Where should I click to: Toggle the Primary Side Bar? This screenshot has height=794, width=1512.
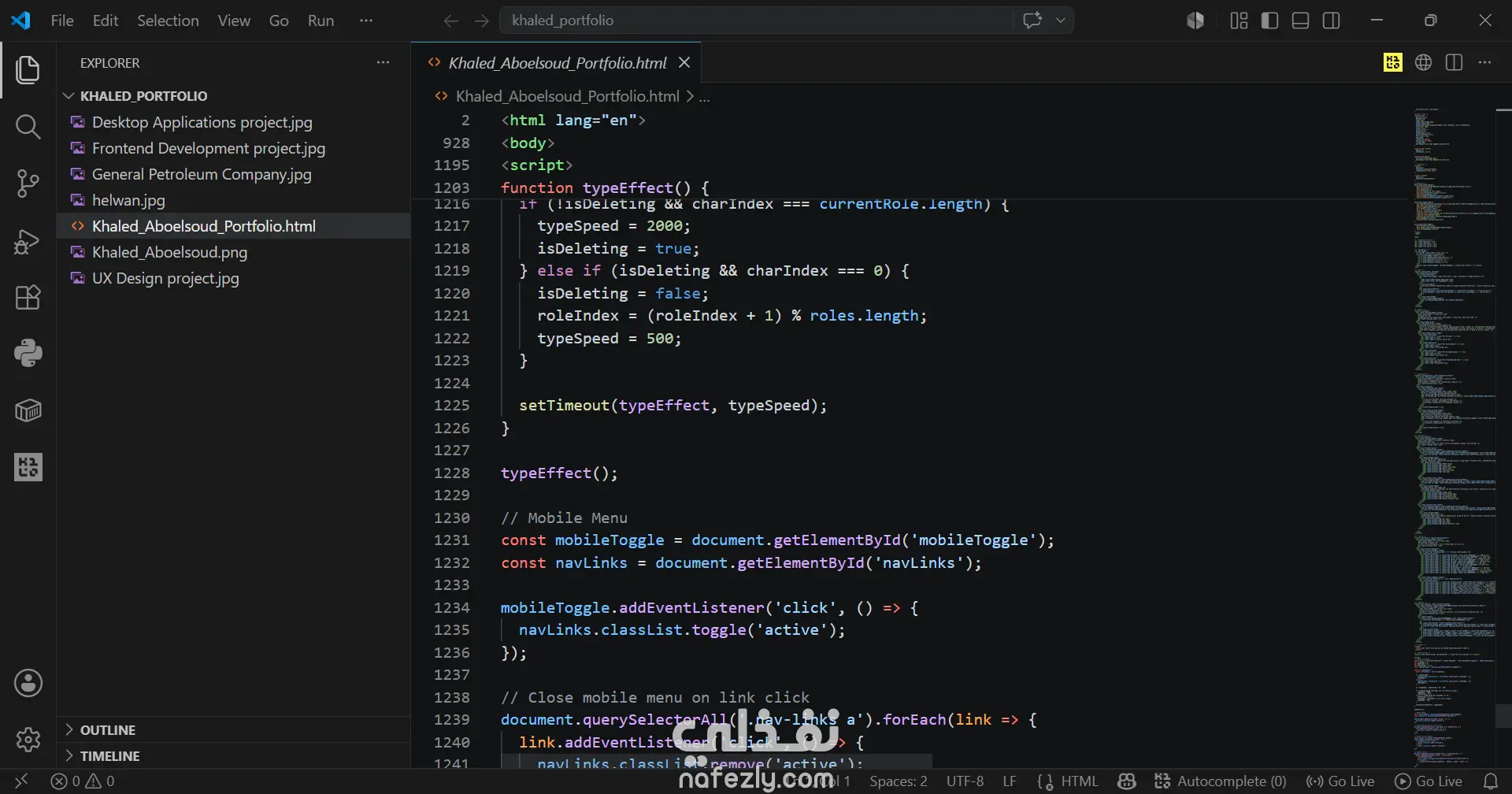[x=1269, y=20]
